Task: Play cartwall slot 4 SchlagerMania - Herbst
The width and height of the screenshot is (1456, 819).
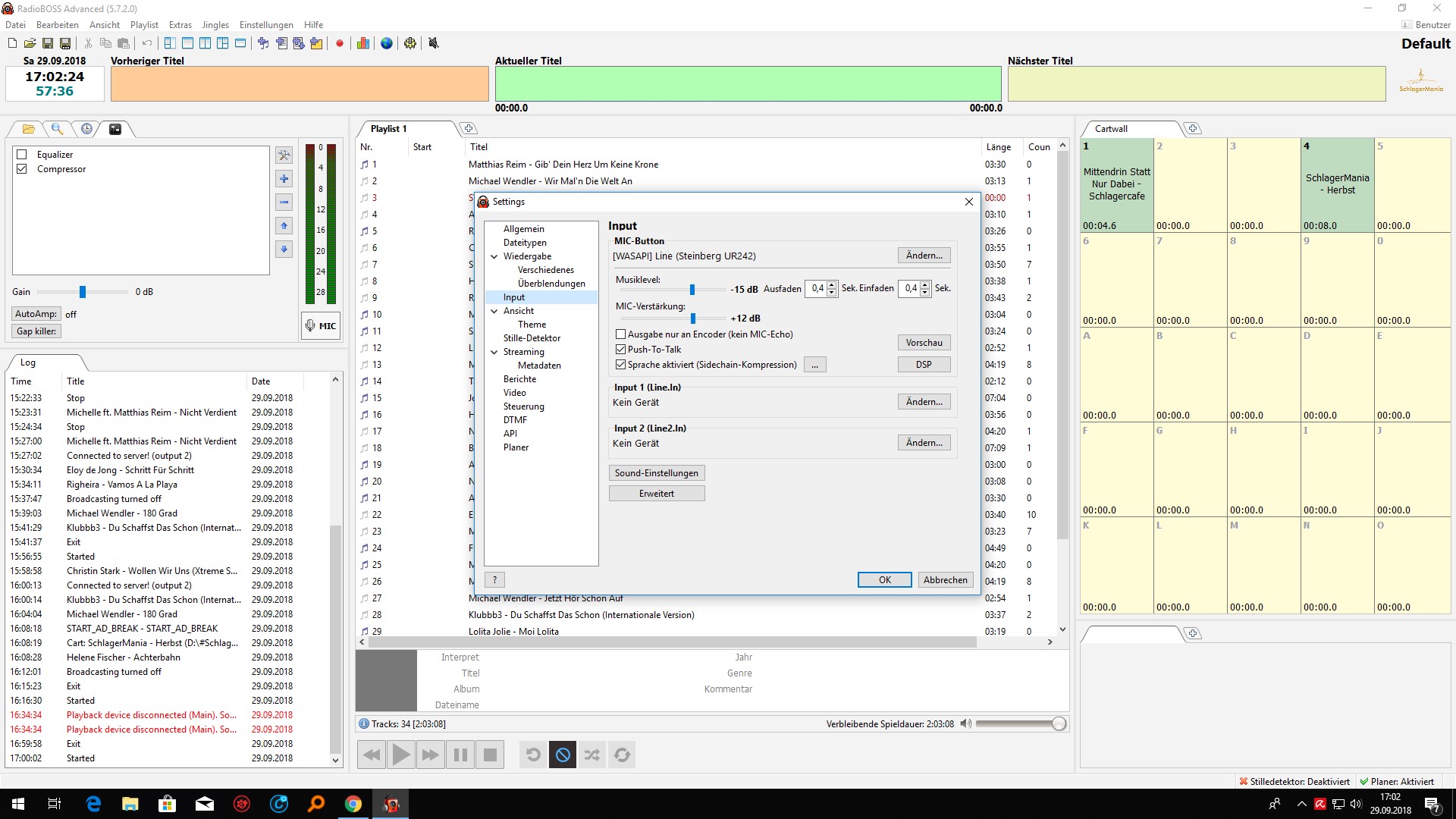Action: pos(1337,185)
